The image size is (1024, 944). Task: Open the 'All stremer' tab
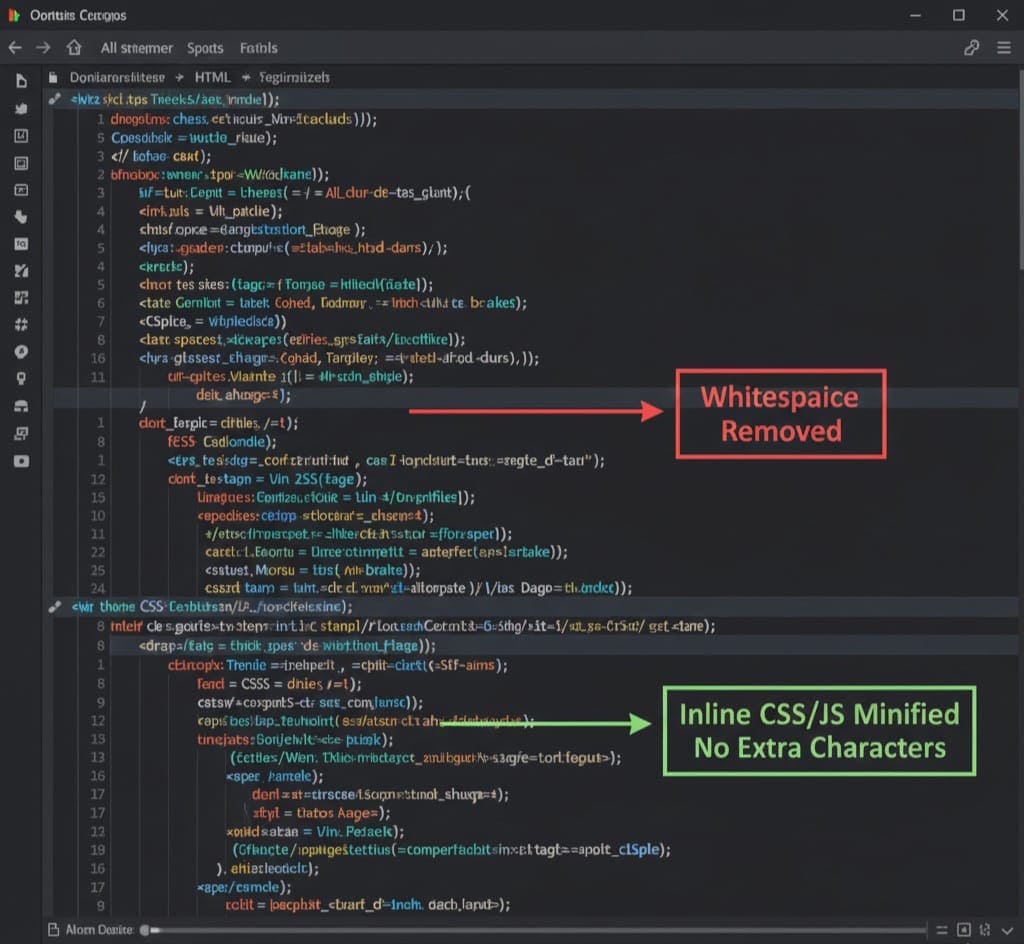click(x=136, y=48)
